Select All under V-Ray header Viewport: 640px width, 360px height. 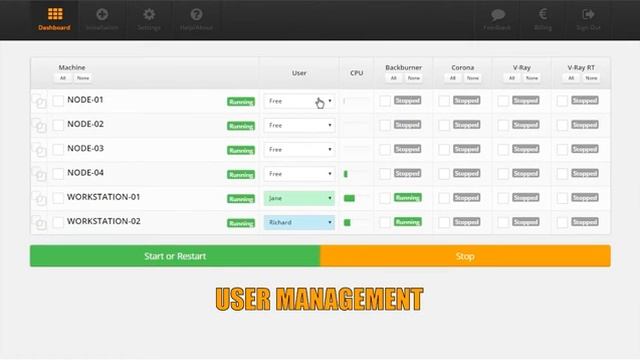pos(512,78)
